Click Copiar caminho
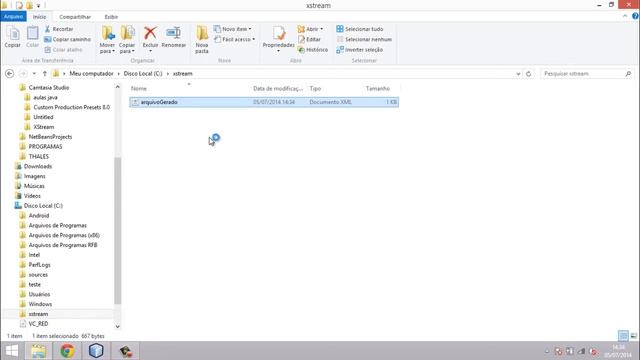Image resolution: width=640 pixels, height=360 pixels. point(67,39)
